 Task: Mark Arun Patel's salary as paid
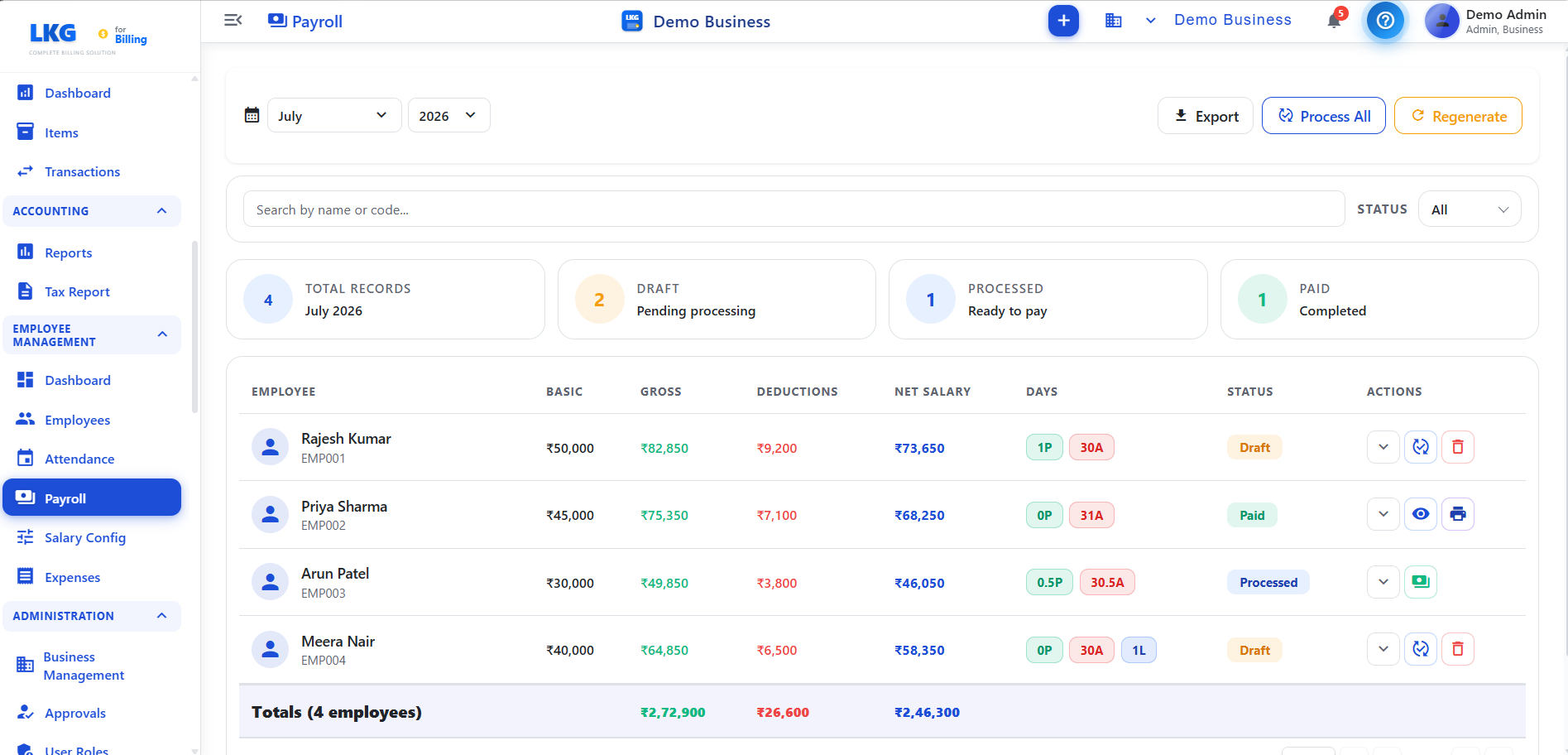1421,582
